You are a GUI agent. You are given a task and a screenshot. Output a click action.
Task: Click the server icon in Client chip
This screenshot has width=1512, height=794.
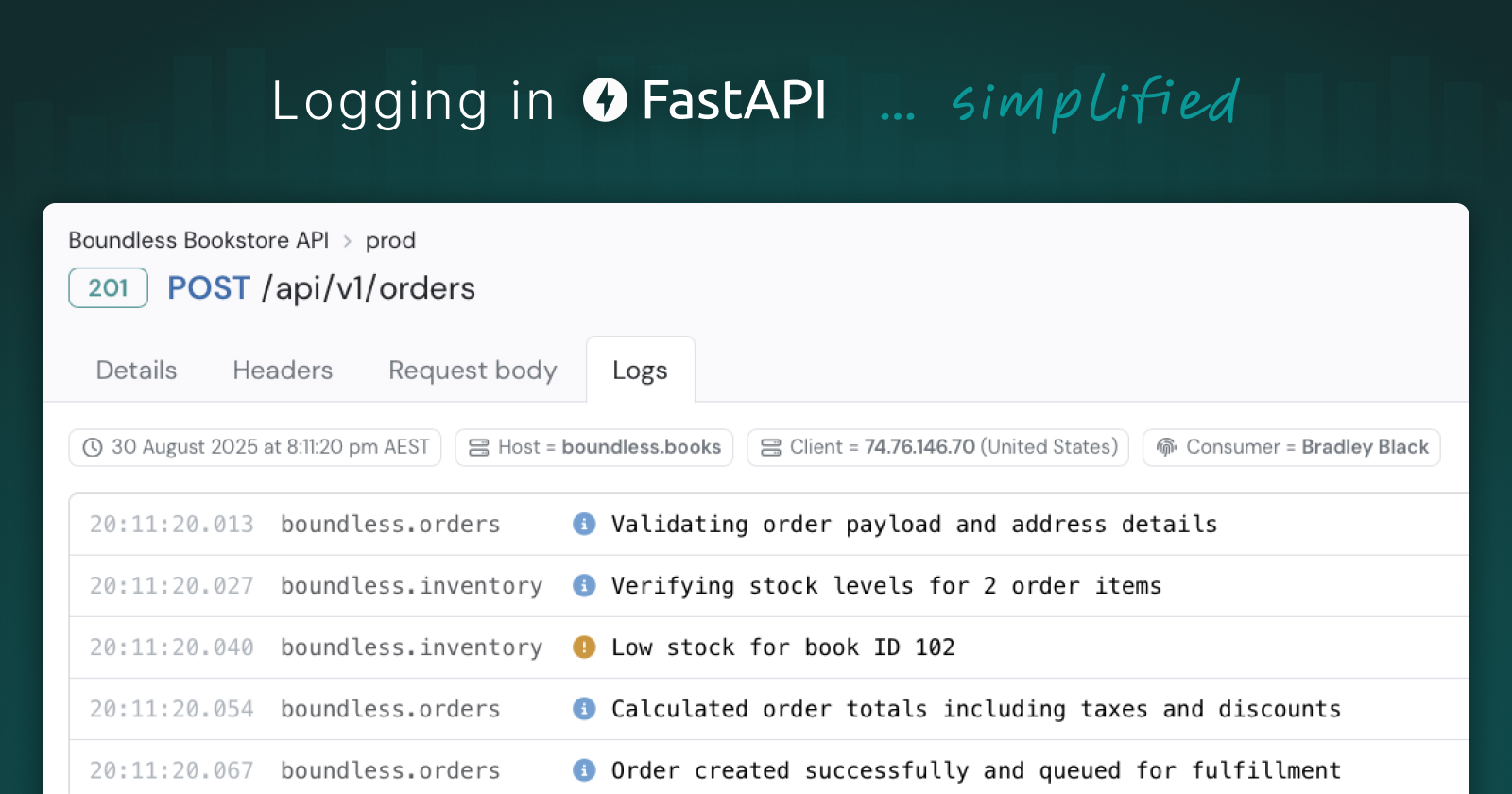[x=771, y=447]
